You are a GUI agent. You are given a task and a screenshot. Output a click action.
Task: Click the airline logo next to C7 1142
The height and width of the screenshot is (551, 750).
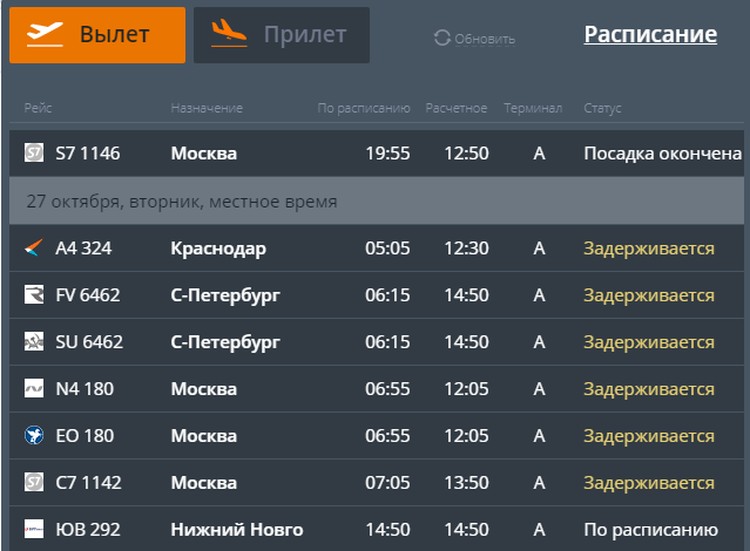pos(34,483)
